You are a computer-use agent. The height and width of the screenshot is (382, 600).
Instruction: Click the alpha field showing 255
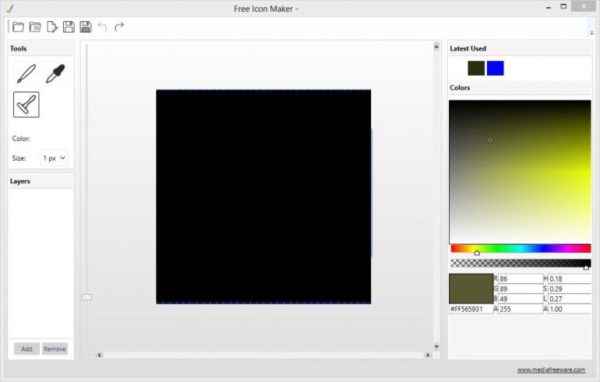pos(520,309)
